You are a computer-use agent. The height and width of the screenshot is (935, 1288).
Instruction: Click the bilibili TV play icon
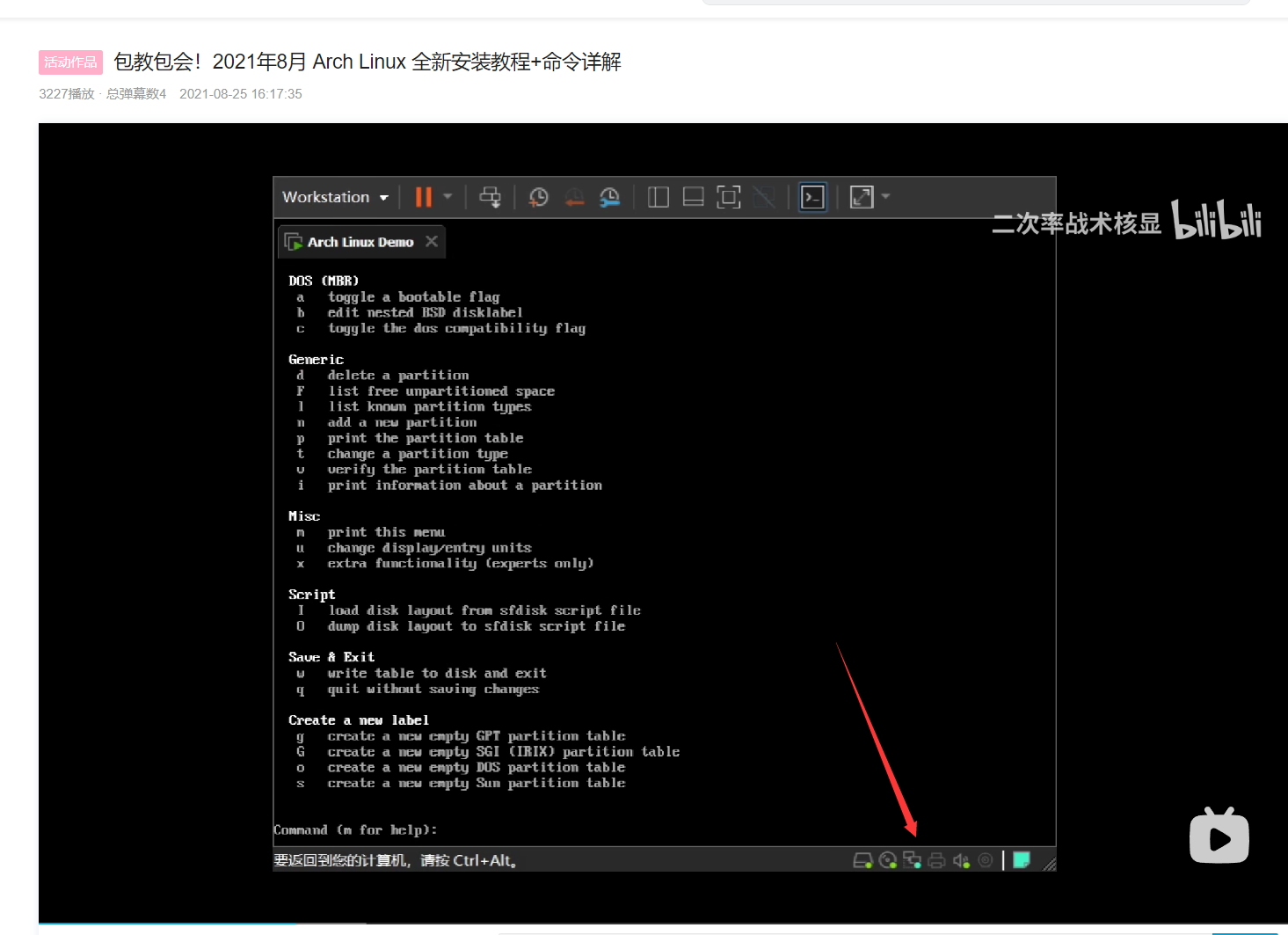(x=1219, y=836)
